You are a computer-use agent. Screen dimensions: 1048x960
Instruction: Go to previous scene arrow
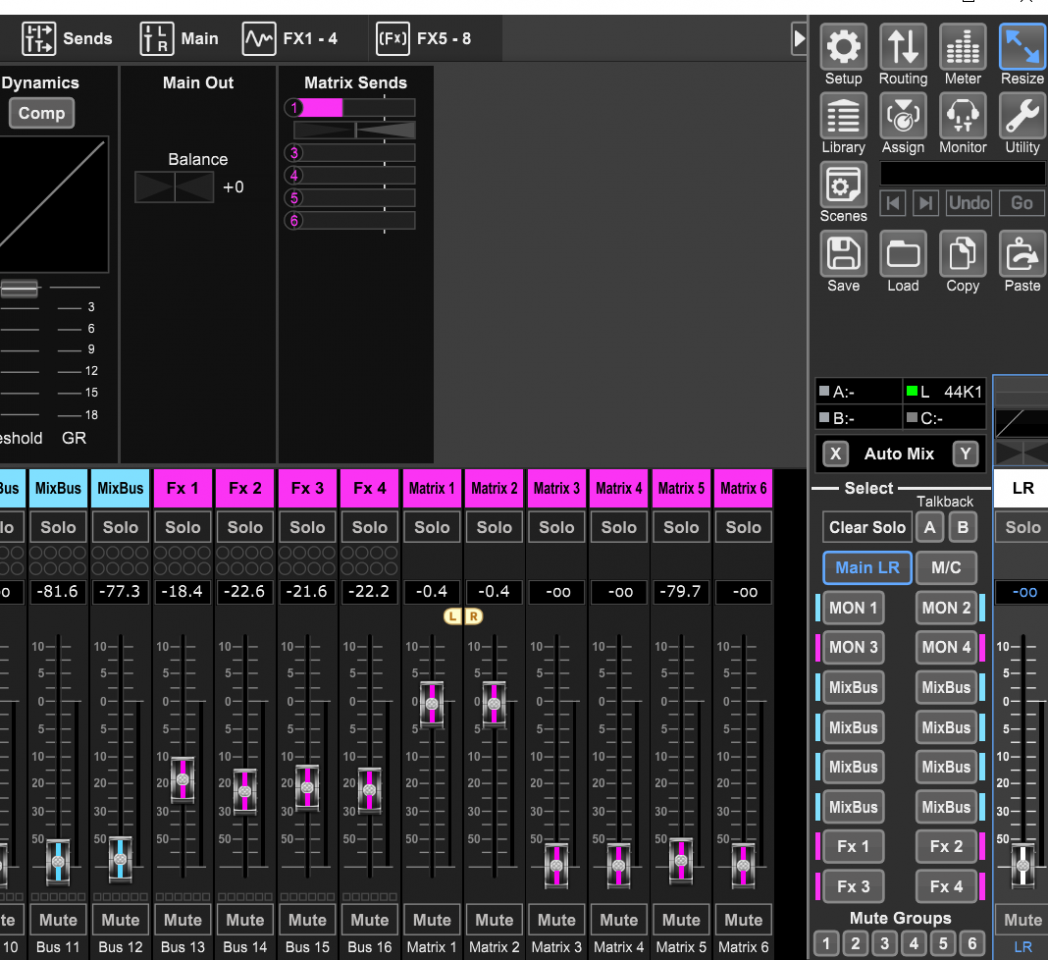pos(893,203)
